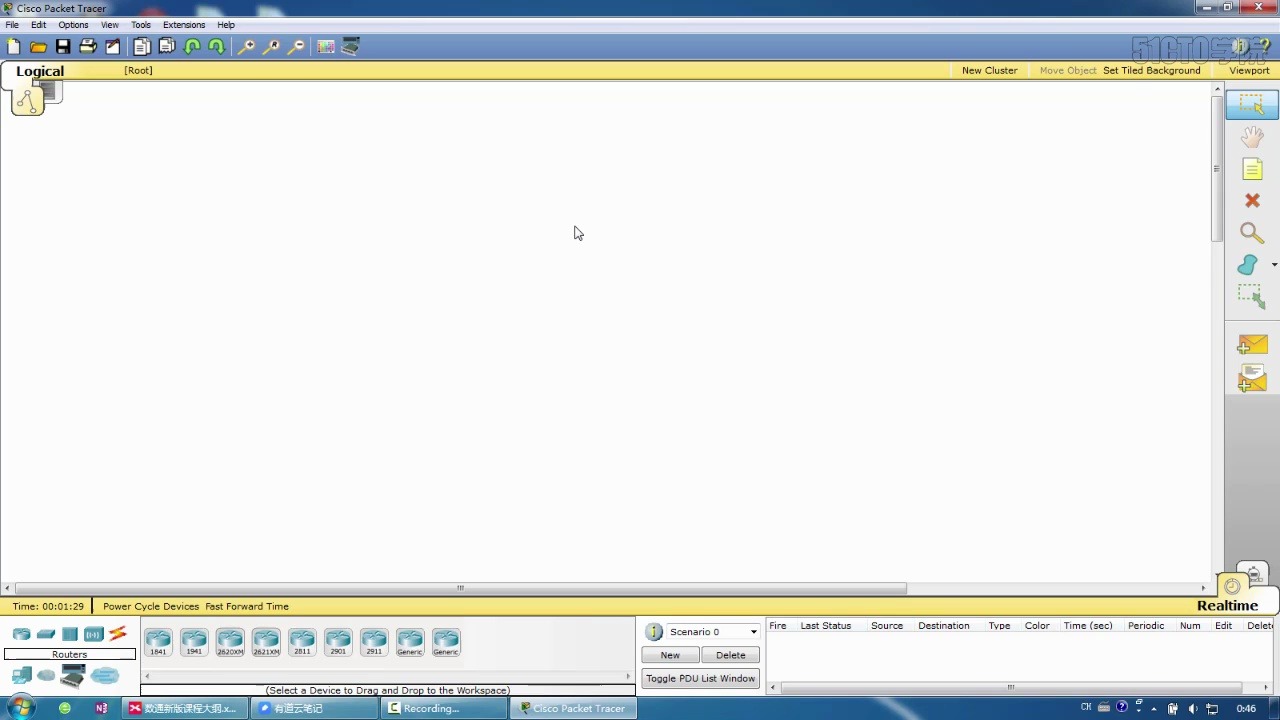
Task: Click the Paste icon in the toolbar
Action: coord(167,47)
